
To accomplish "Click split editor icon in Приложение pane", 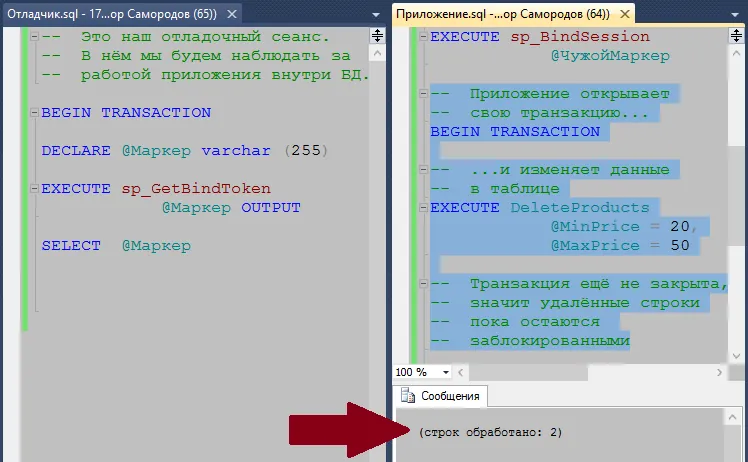I will click(736, 35).
